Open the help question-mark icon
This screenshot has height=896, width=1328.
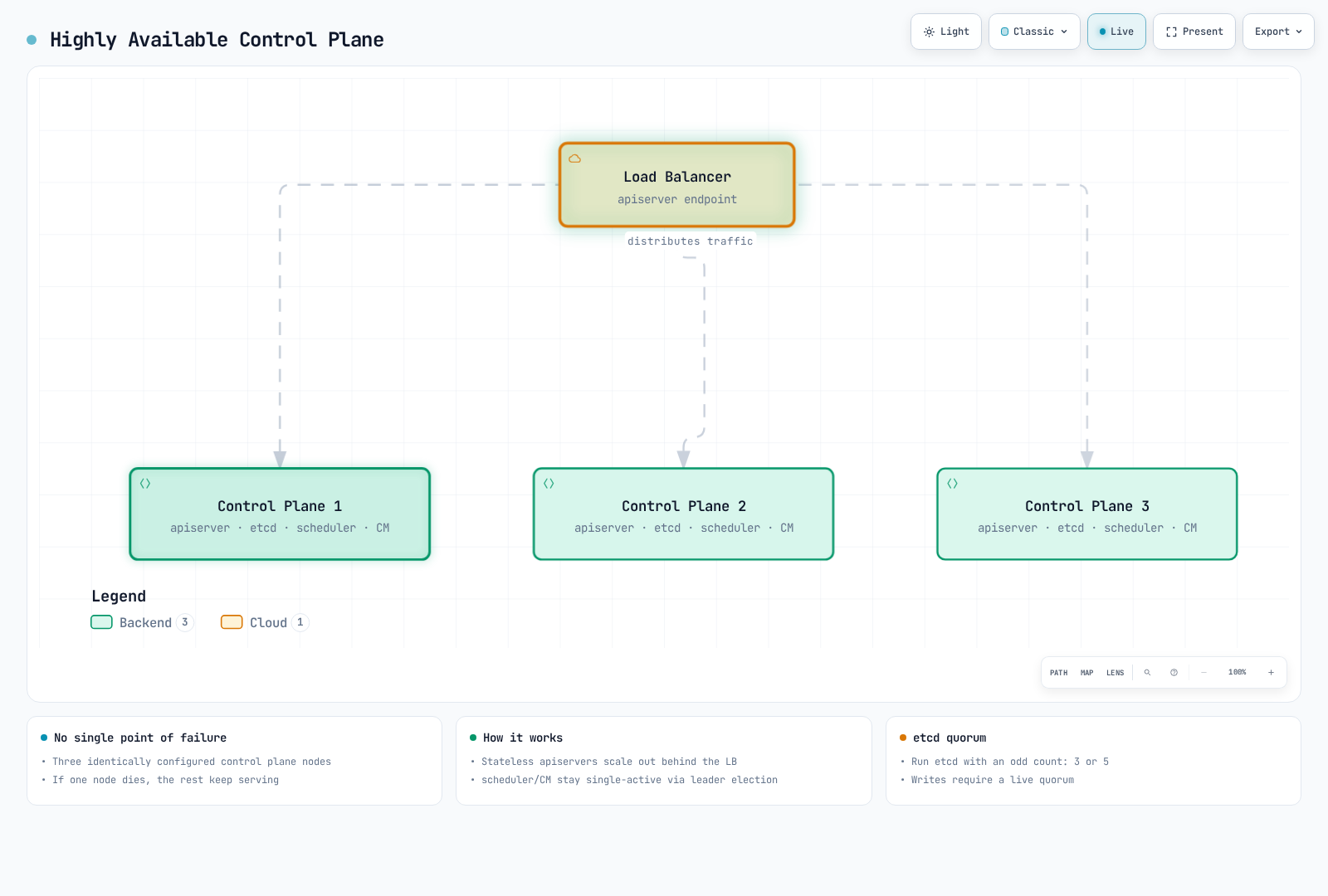[1174, 673]
